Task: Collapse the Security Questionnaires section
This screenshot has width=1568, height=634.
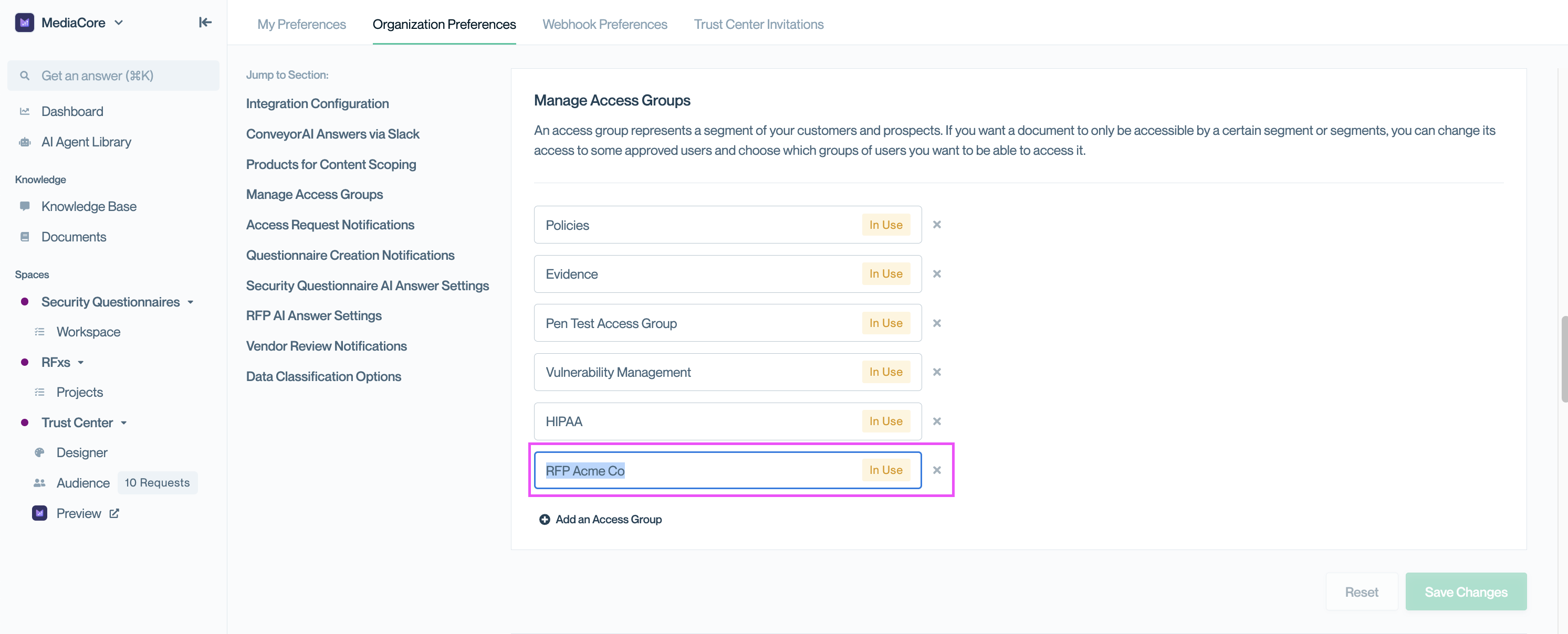Action: point(191,302)
